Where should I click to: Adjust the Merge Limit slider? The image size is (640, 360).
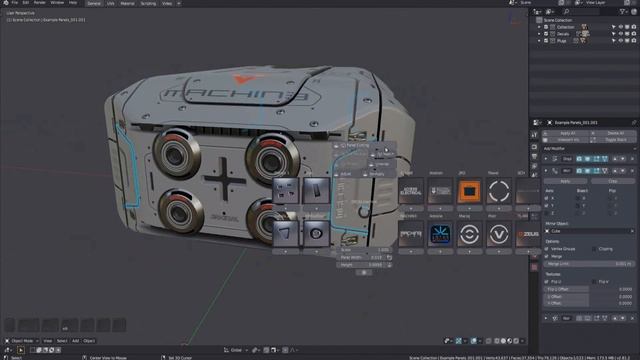tap(589, 264)
